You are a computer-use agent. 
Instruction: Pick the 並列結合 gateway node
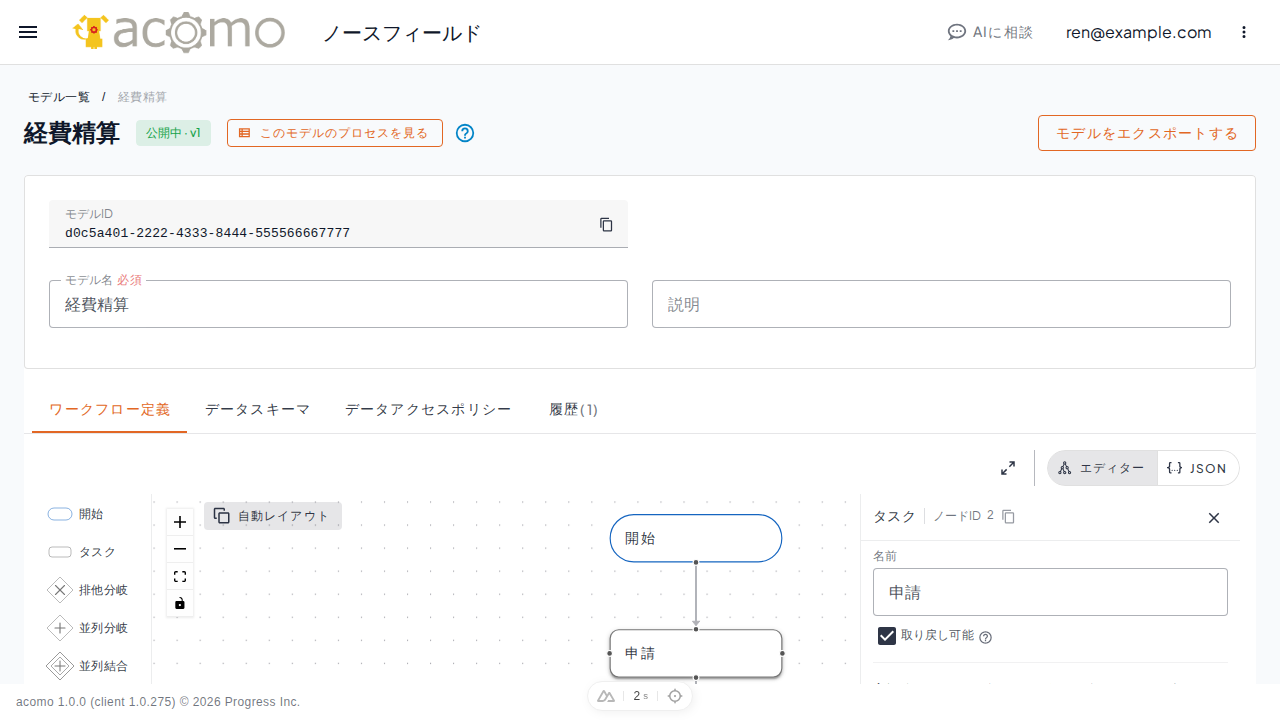87,666
